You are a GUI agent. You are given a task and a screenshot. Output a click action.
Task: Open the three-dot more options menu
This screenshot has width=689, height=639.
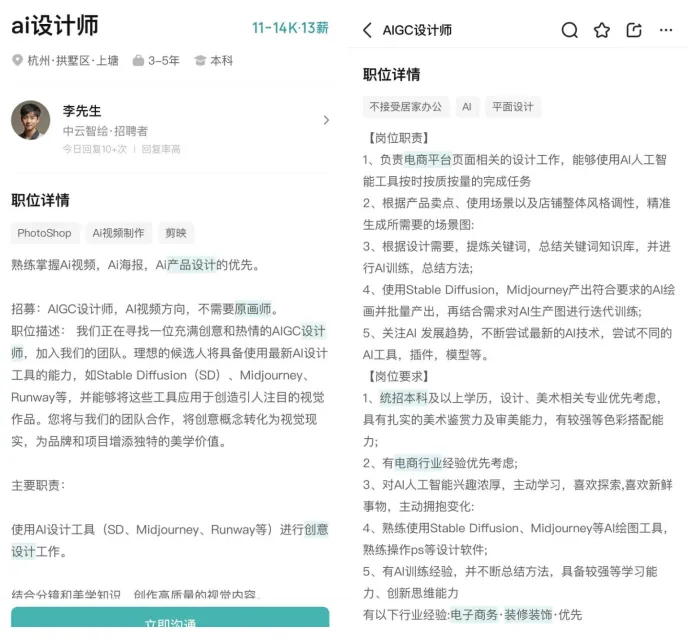point(666,30)
